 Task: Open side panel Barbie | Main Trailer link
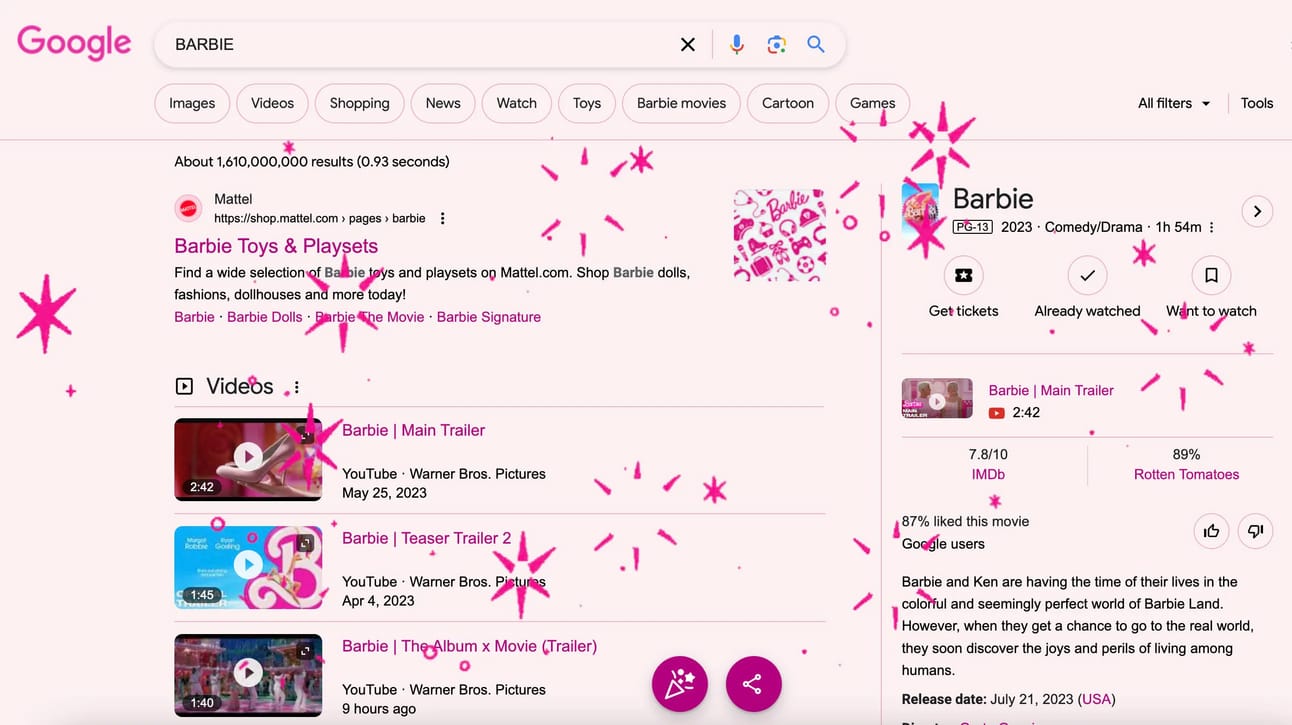point(1051,390)
